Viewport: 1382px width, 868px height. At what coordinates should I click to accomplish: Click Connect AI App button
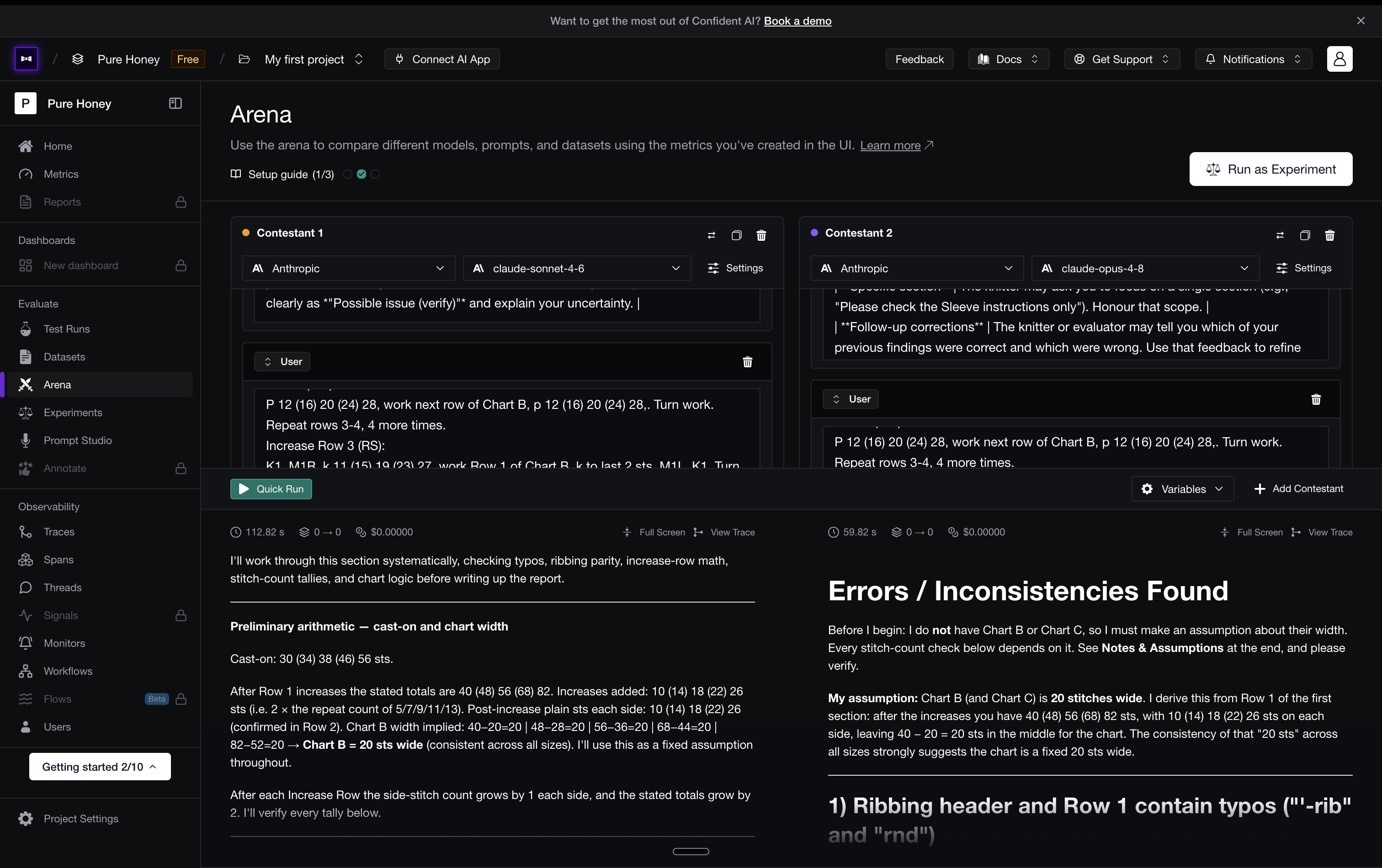442,59
